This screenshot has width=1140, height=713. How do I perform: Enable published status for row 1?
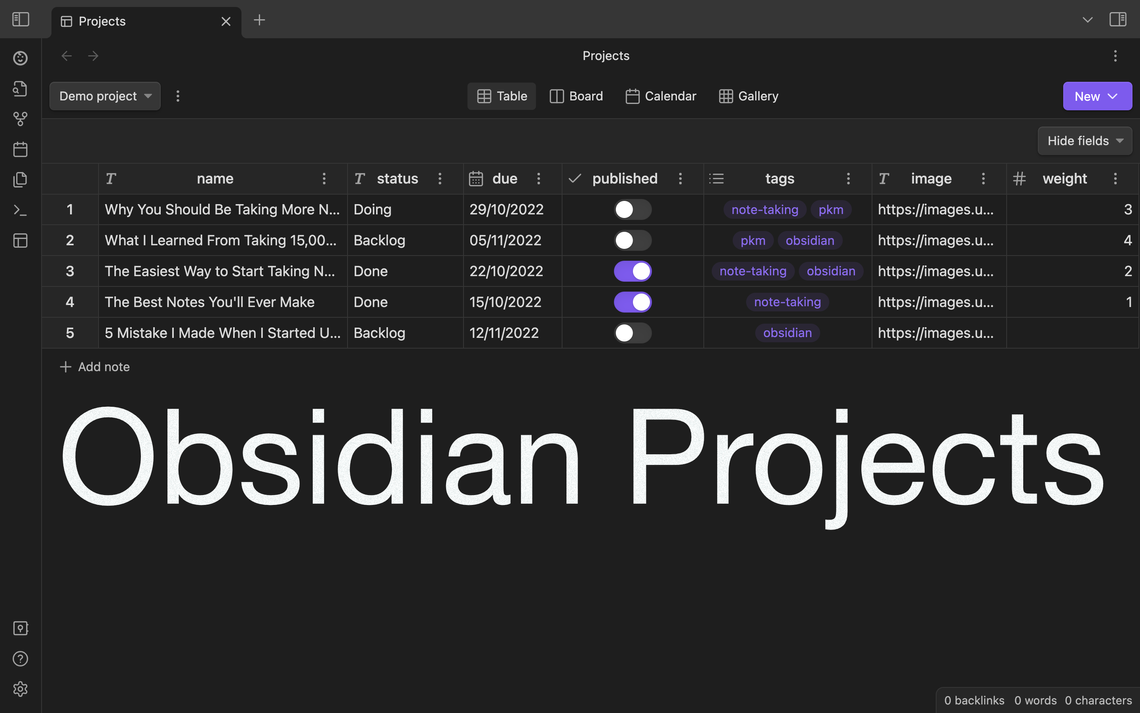631,209
